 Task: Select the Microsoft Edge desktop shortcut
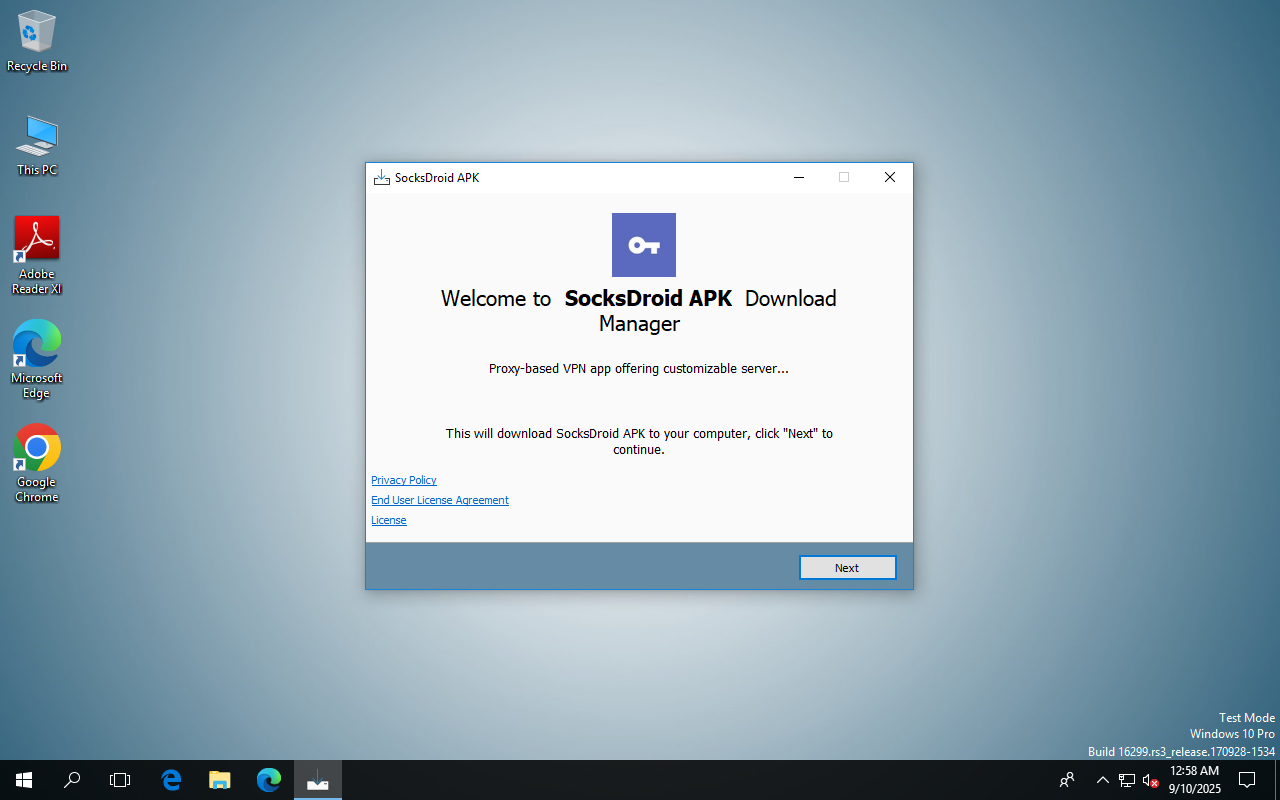tap(37, 360)
